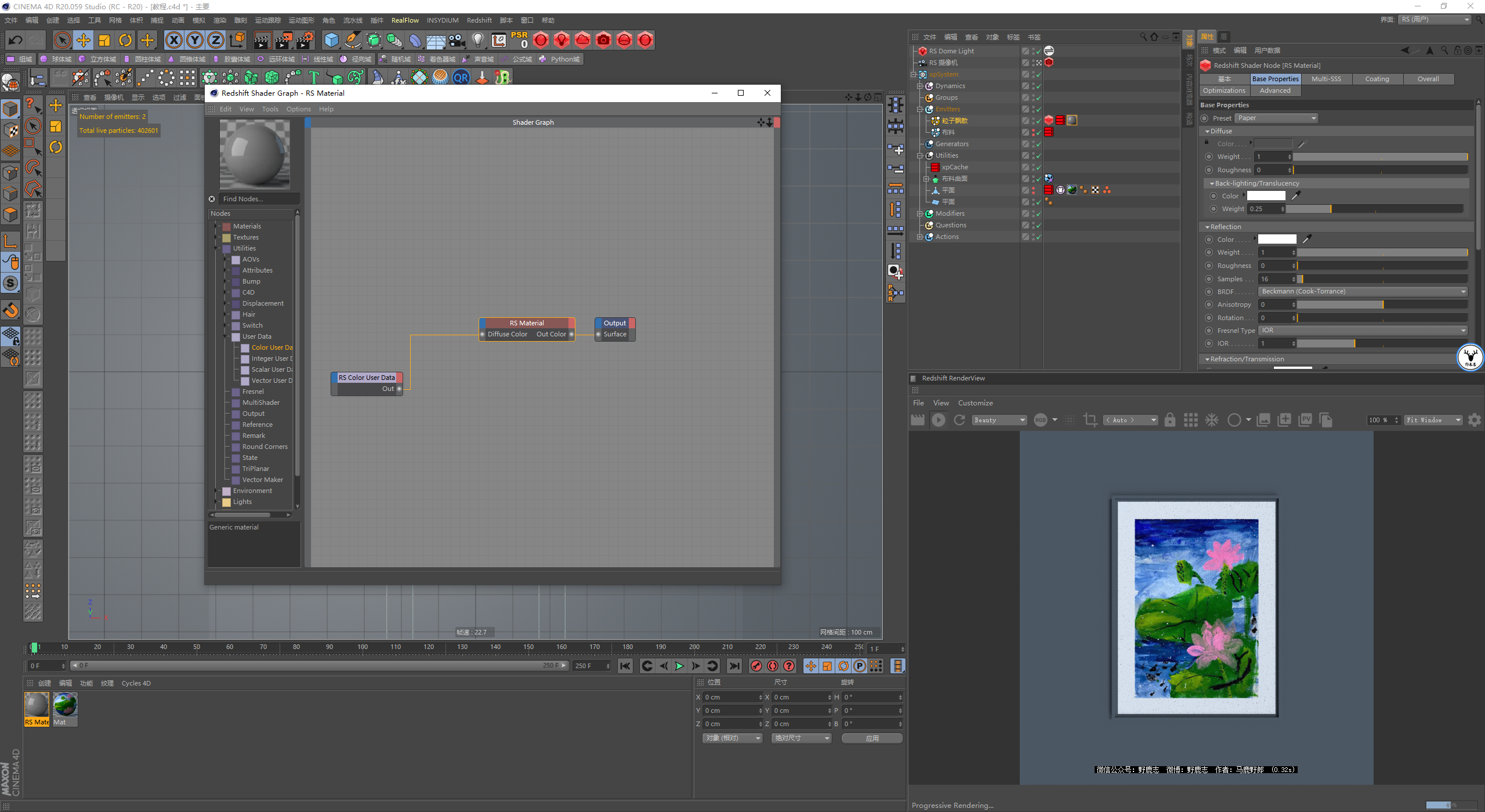Collapse the Reflection section

[x=1207, y=227]
